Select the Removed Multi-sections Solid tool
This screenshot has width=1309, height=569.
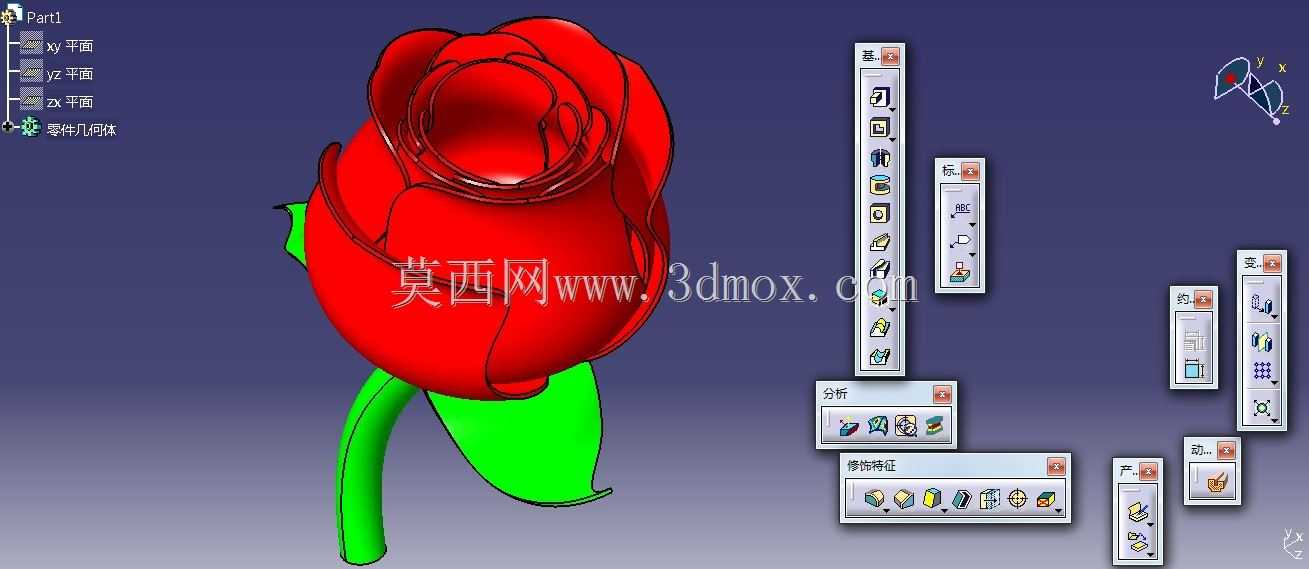[x=880, y=355]
